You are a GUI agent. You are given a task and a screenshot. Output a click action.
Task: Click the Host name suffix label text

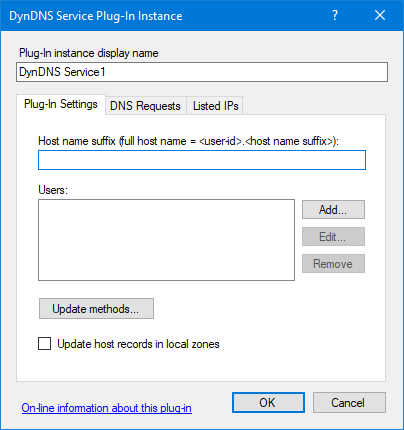pyautogui.click(x=188, y=141)
